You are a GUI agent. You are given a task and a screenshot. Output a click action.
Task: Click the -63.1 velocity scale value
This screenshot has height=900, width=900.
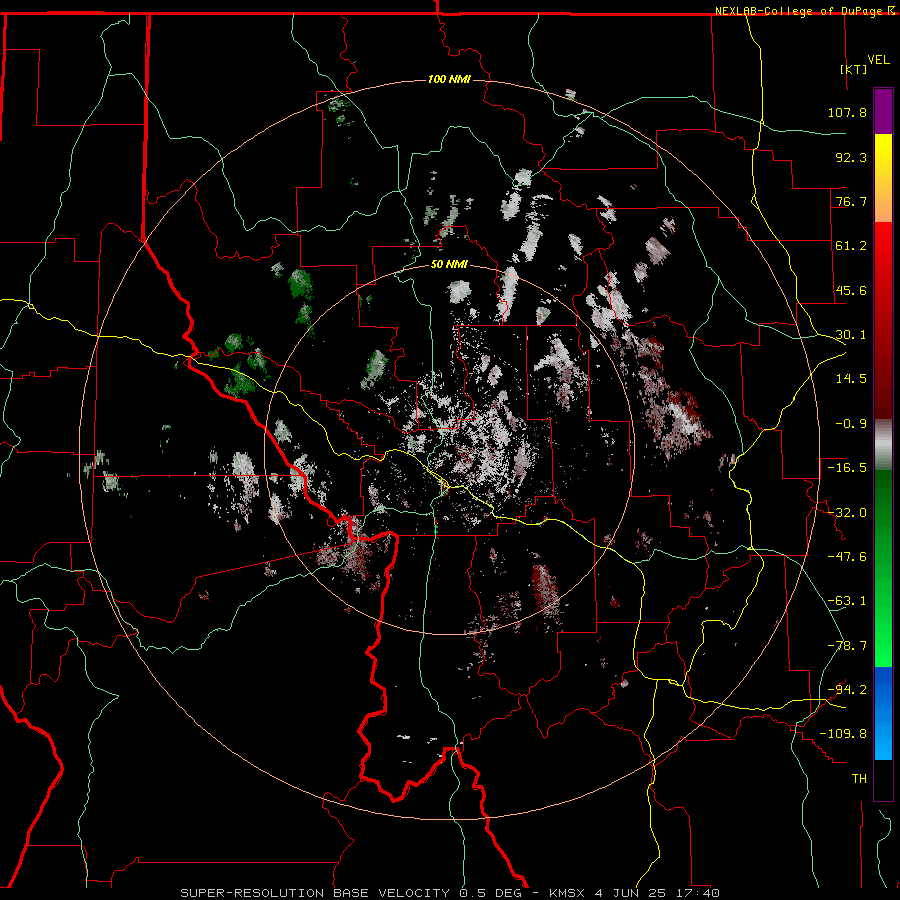pyautogui.click(x=847, y=601)
